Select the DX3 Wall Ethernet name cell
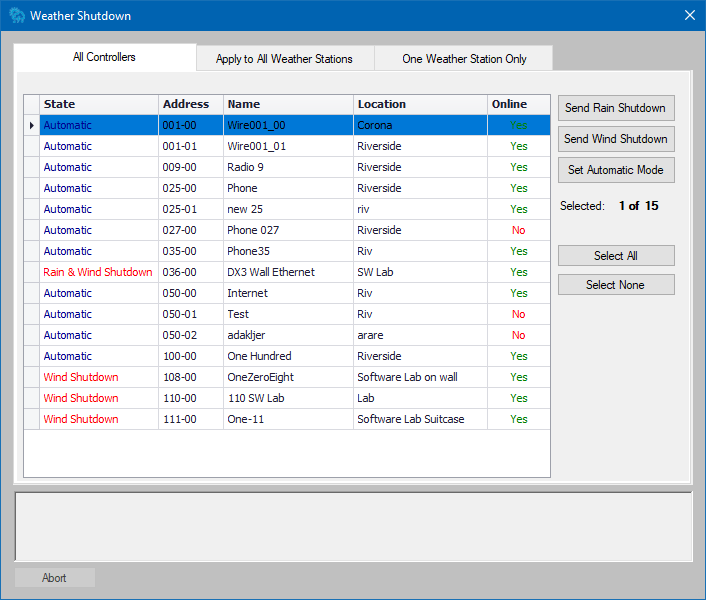 point(288,272)
